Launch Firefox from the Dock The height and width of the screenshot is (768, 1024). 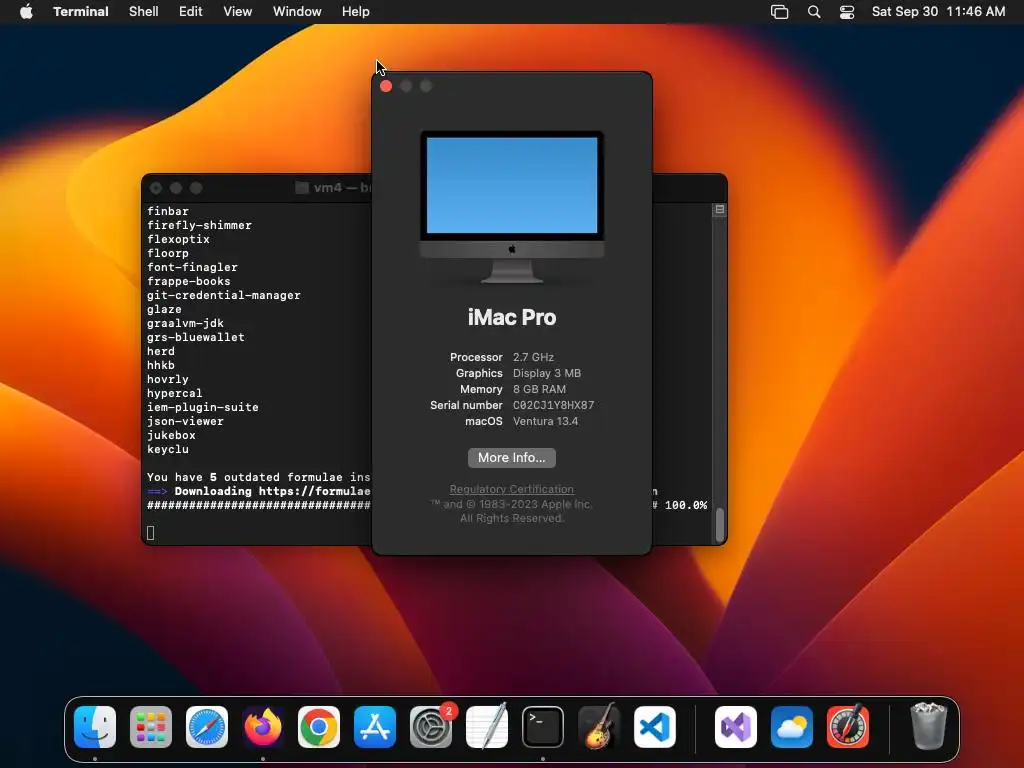coord(263,727)
